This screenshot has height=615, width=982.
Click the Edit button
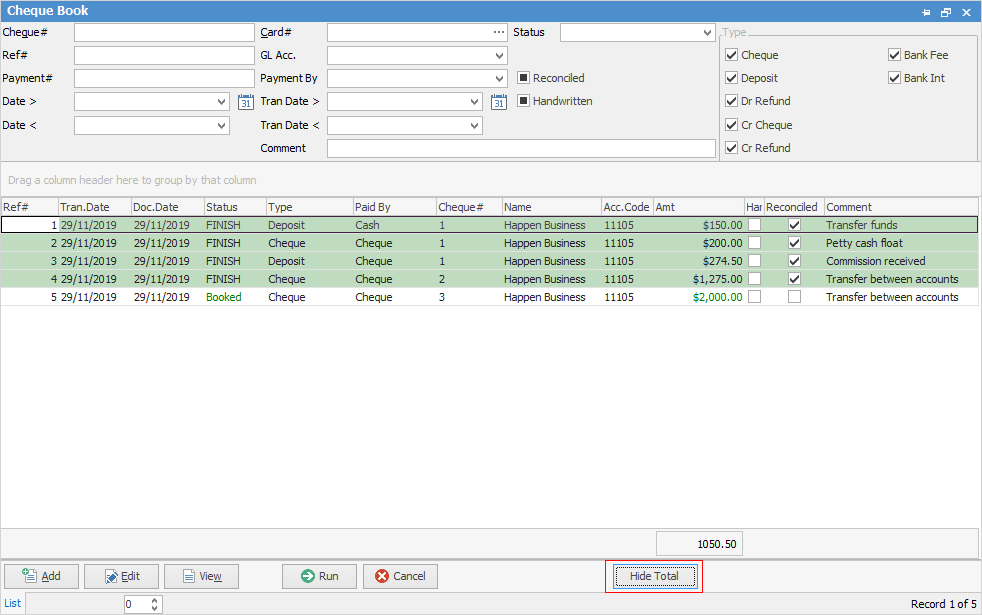(121, 576)
